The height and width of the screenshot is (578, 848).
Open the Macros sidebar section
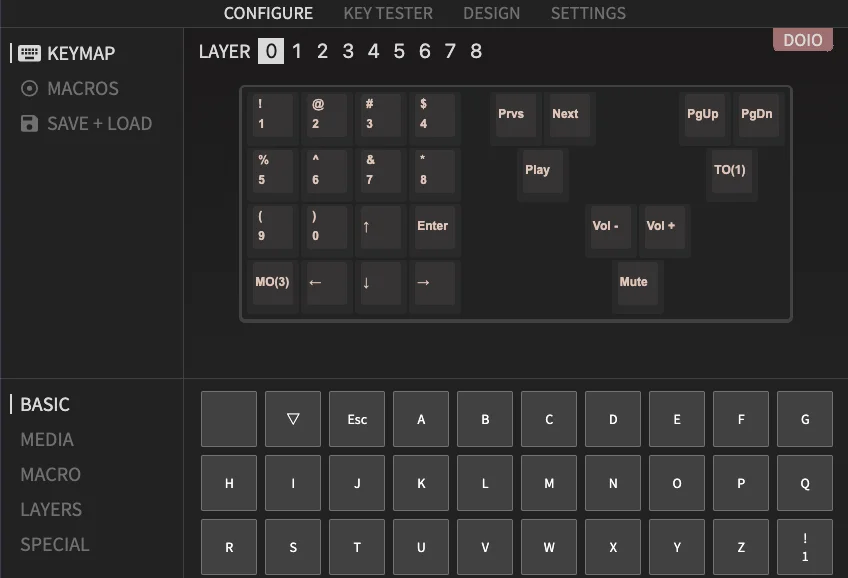pyautogui.click(x=70, y=89)
